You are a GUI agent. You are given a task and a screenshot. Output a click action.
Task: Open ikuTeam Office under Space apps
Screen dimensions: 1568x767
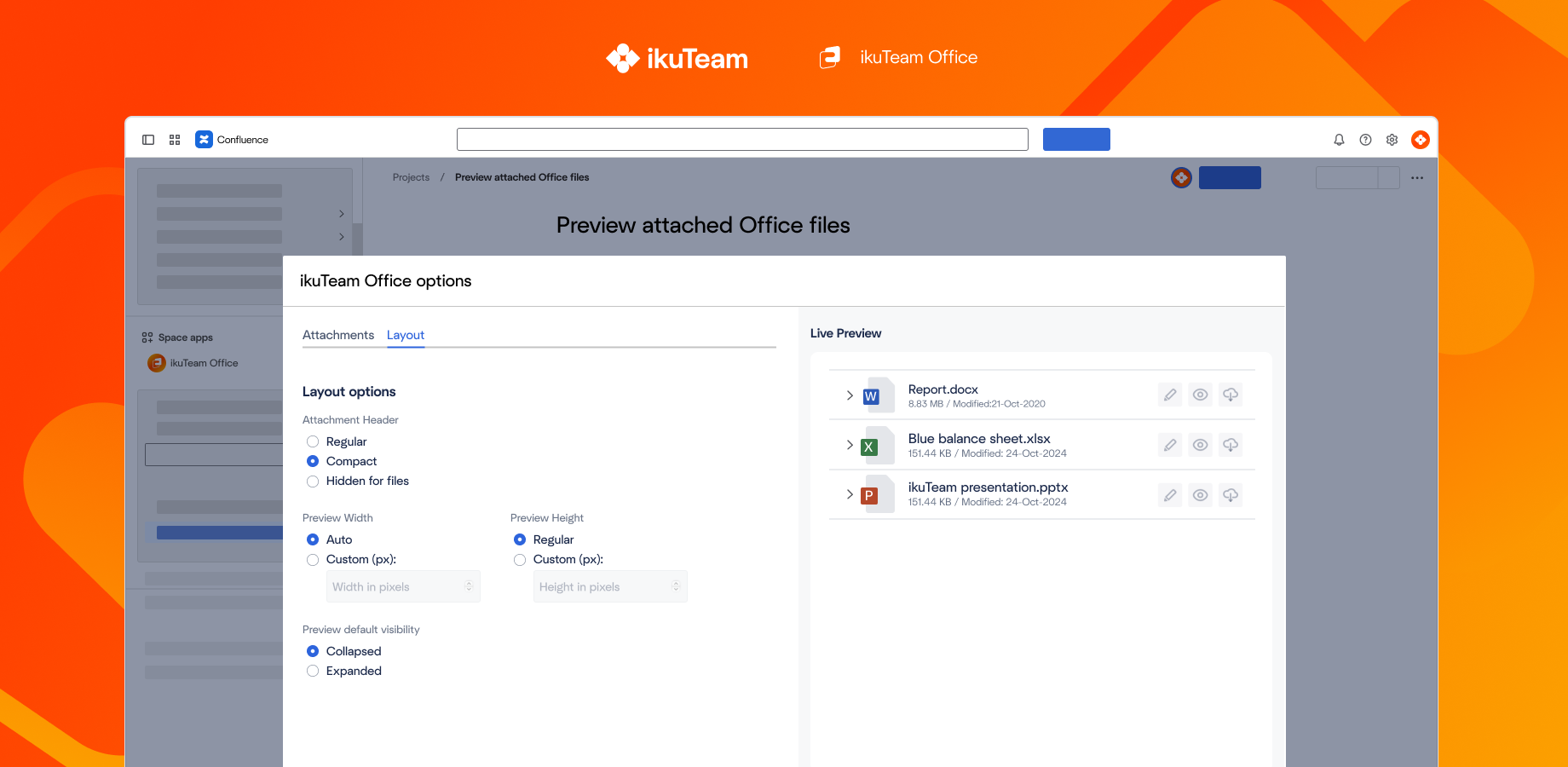click(204, 362)
